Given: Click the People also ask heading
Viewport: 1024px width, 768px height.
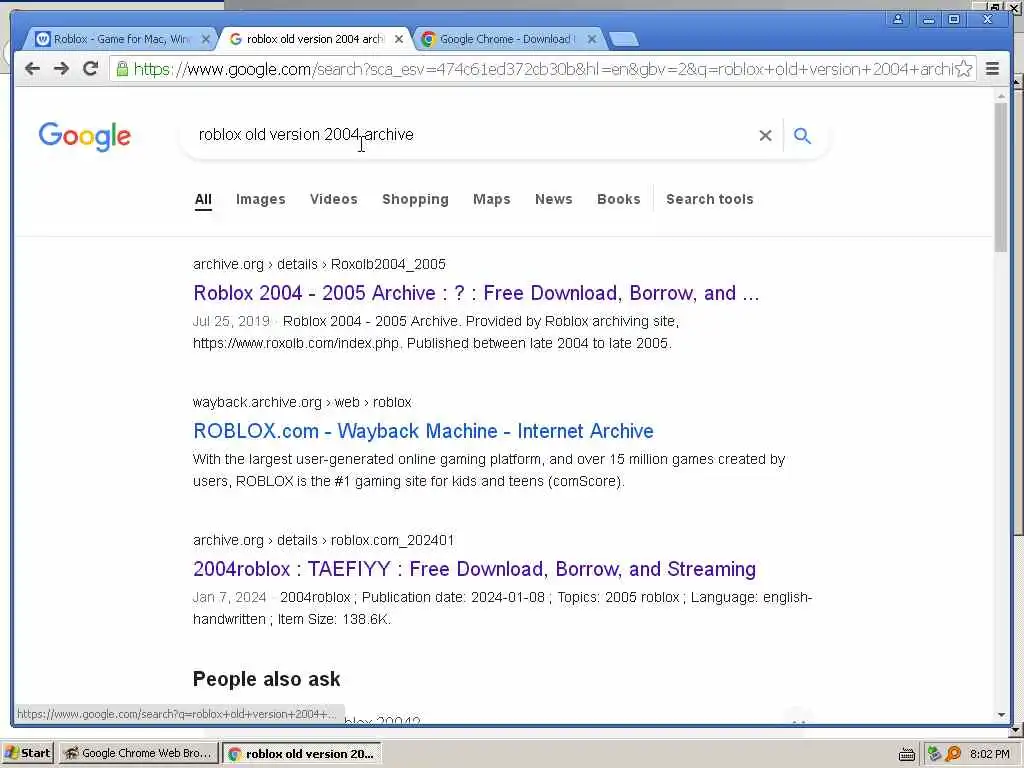Looking at the screenshot, I should point(266,679).
